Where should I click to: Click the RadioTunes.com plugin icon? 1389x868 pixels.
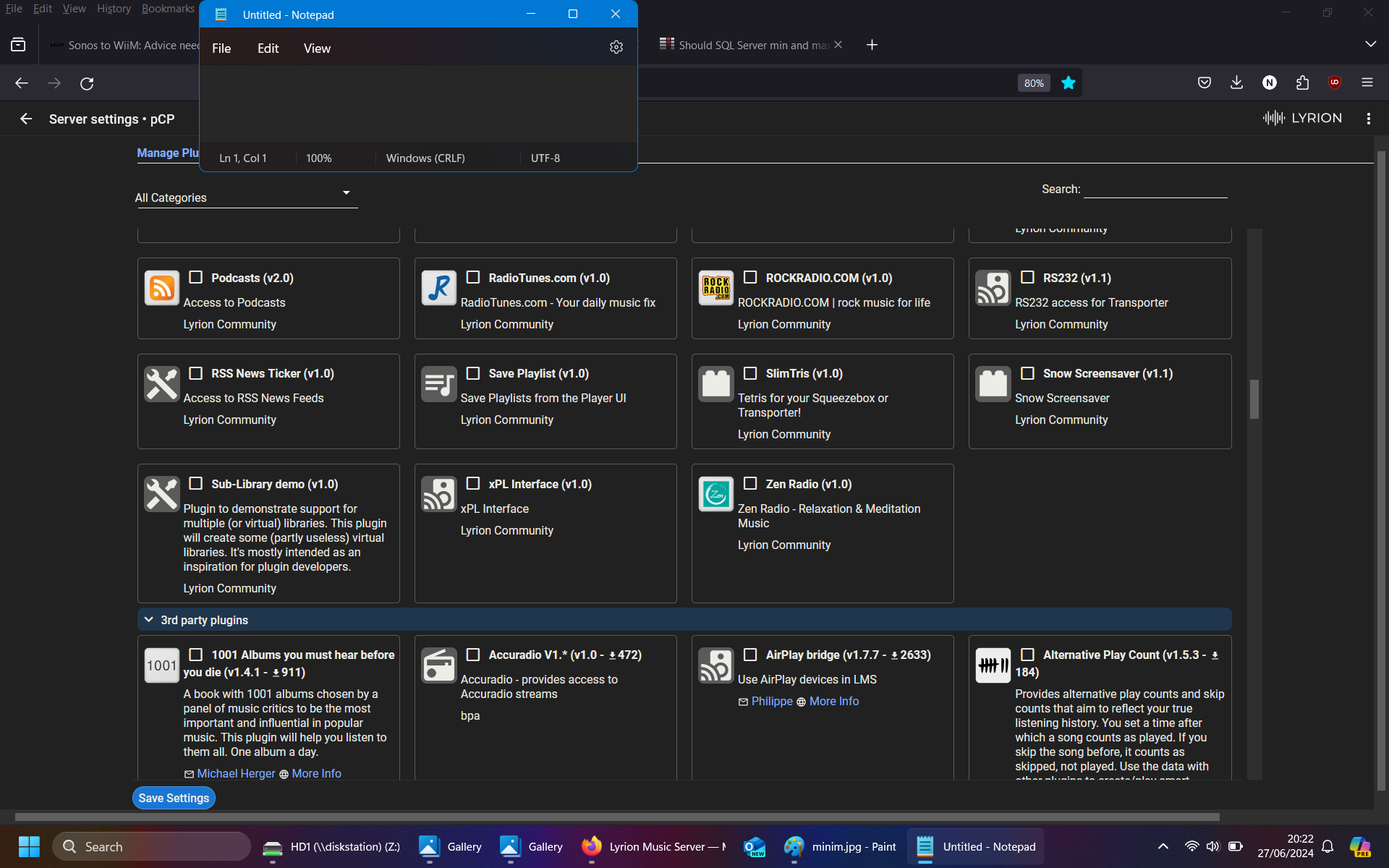point(439,288)
